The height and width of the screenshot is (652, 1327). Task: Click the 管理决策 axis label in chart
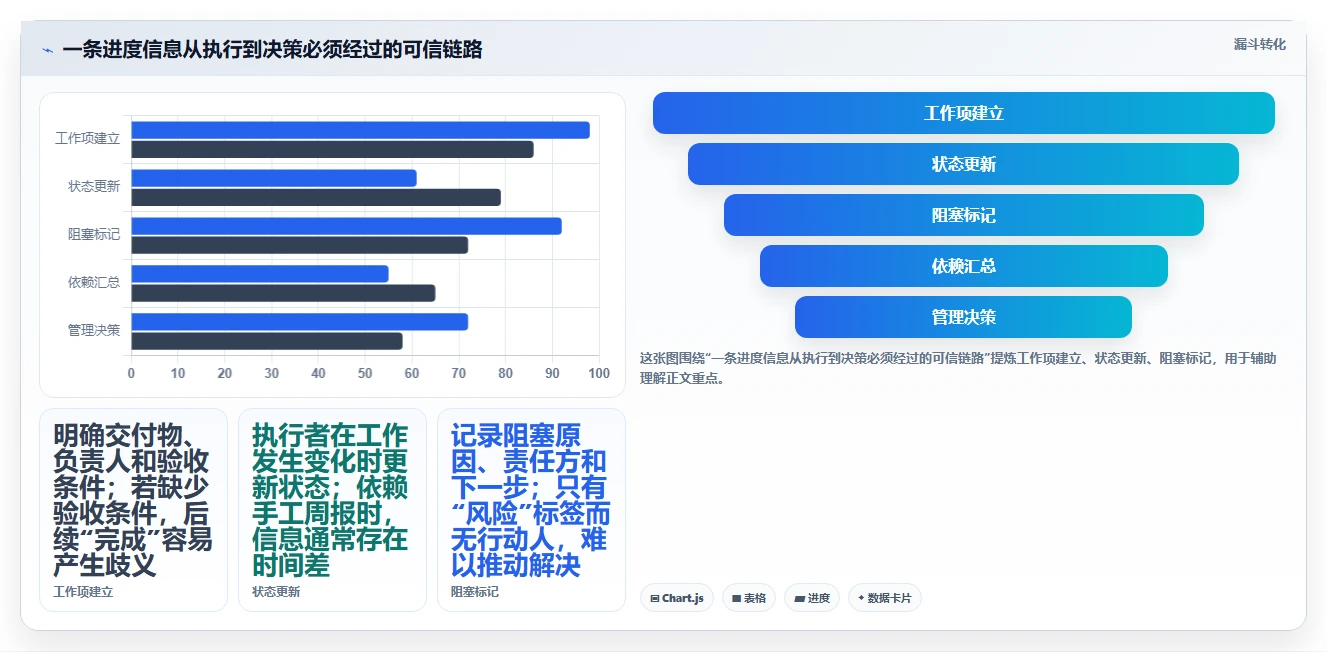point(94,331)
